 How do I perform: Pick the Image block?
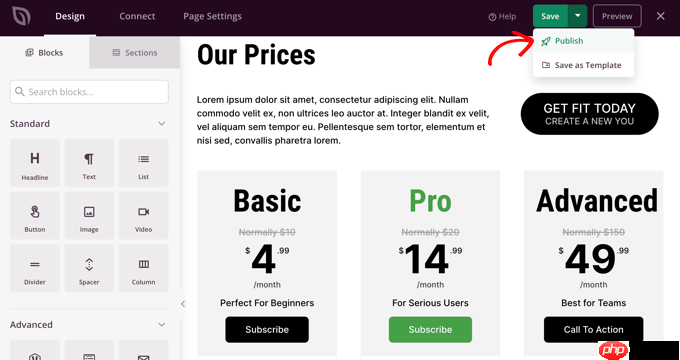[x=89, y=216]
